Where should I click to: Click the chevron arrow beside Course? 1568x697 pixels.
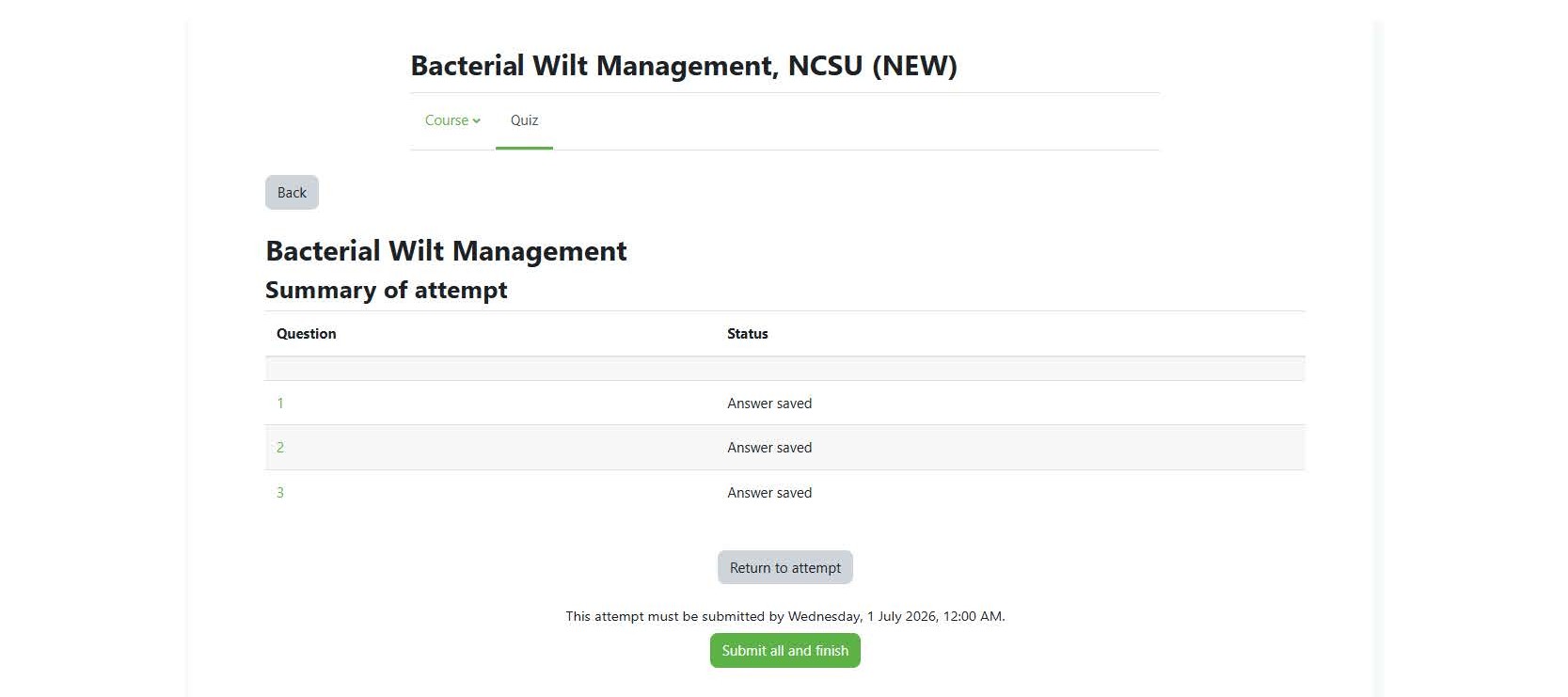pos(477,120)
